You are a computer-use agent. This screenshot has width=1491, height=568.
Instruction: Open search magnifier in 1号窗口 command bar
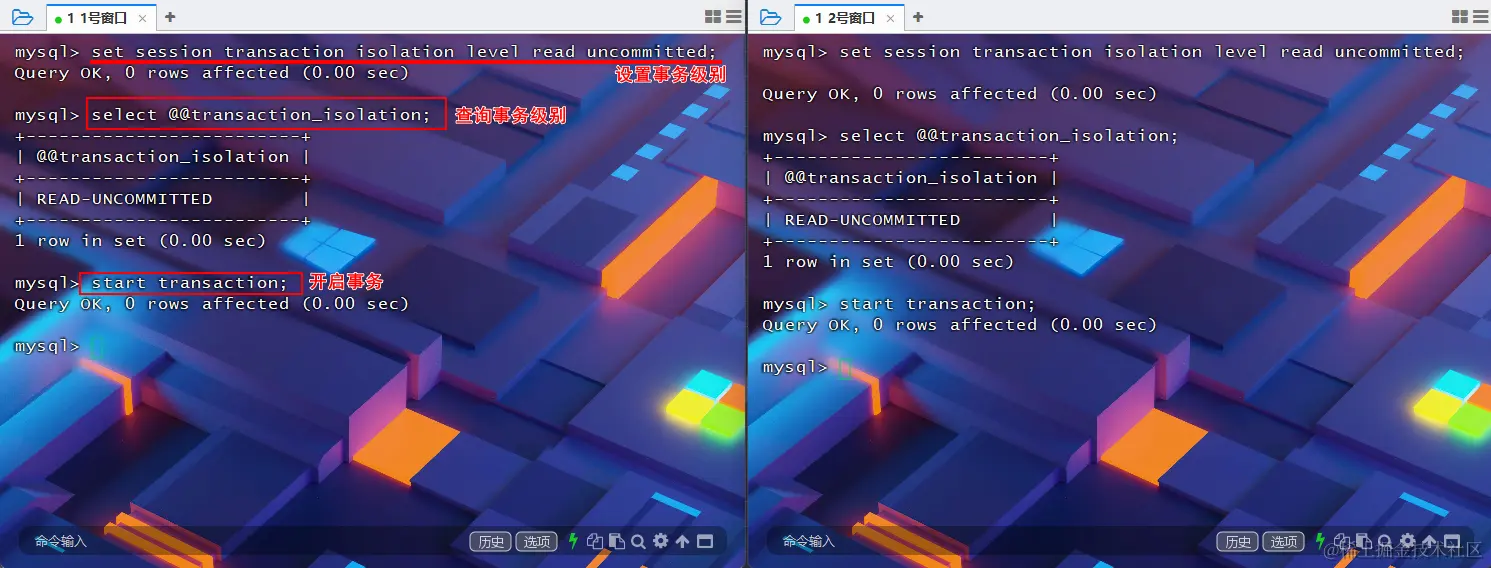click(638, 541)
